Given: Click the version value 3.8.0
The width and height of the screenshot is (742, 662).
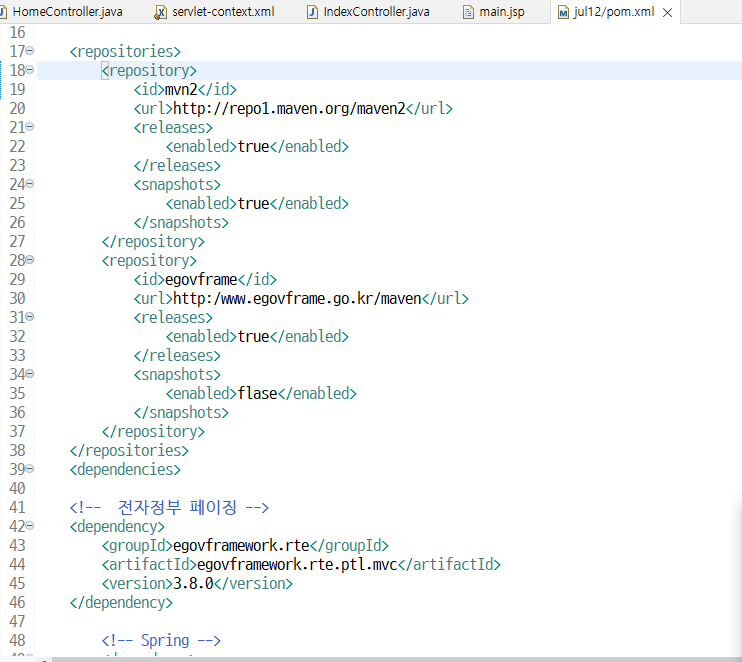Looking at the screenshot, I should [x=194, y=583].
